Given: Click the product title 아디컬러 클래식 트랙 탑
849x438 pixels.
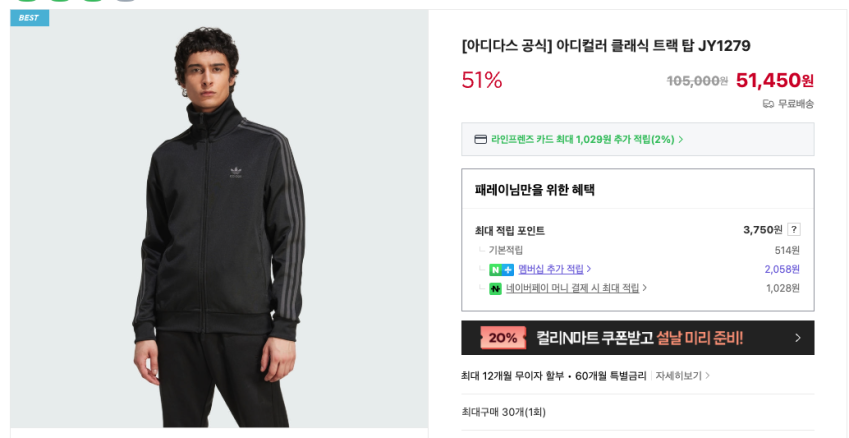Looking at the screenshot, I should pyautogui.click(x=606, y=45).
